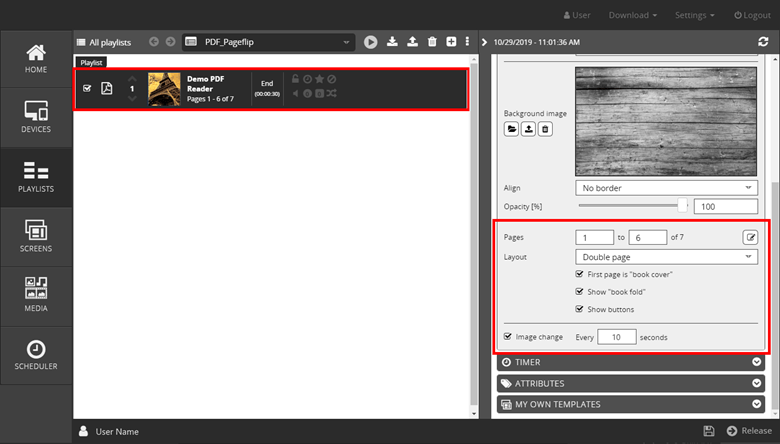Toggle 'First page is book cover' checkbox
The height and width of the screenshot is (444, 780).
click(579, 274)
